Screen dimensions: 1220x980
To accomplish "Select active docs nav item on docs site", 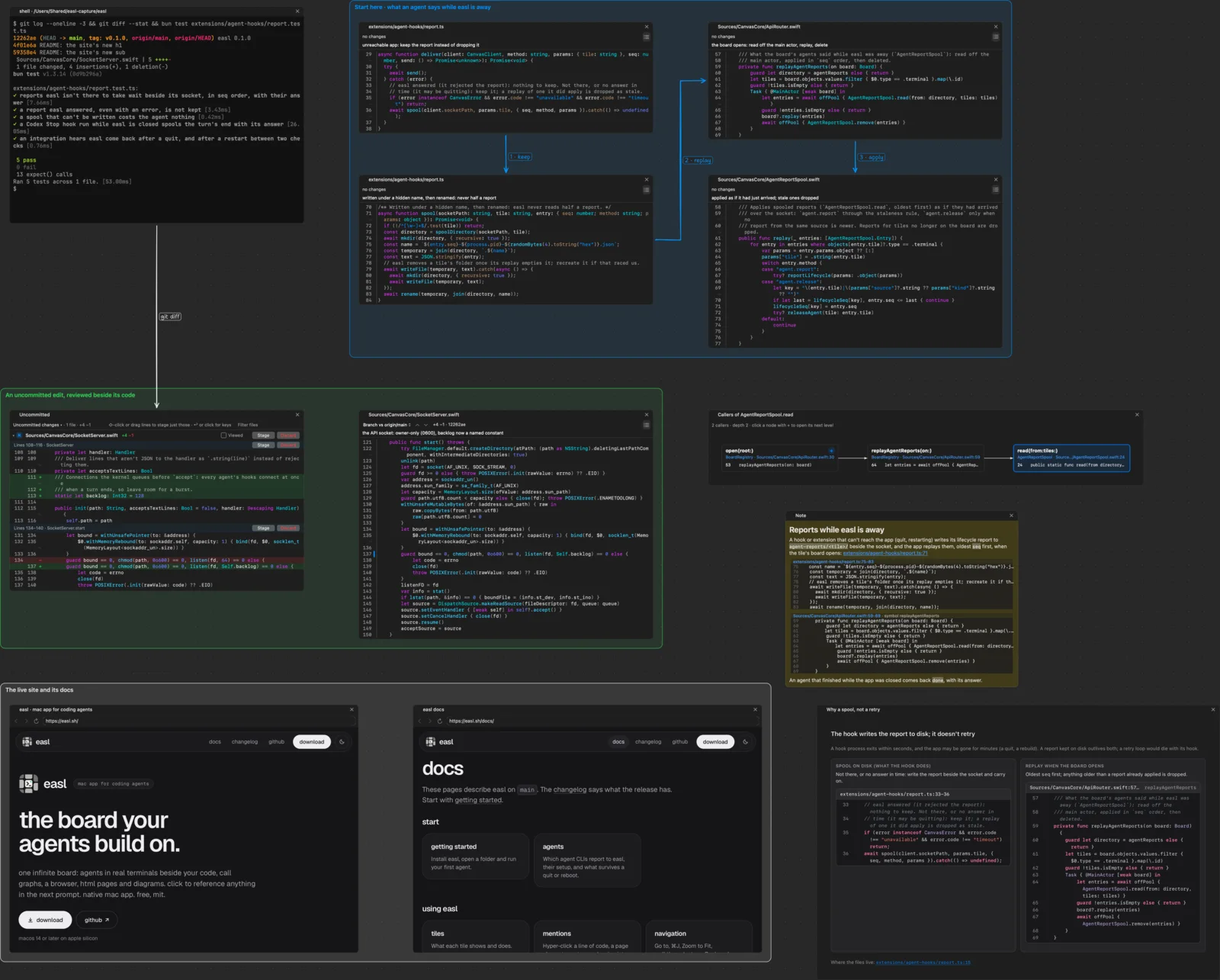I will pos(618,741).
